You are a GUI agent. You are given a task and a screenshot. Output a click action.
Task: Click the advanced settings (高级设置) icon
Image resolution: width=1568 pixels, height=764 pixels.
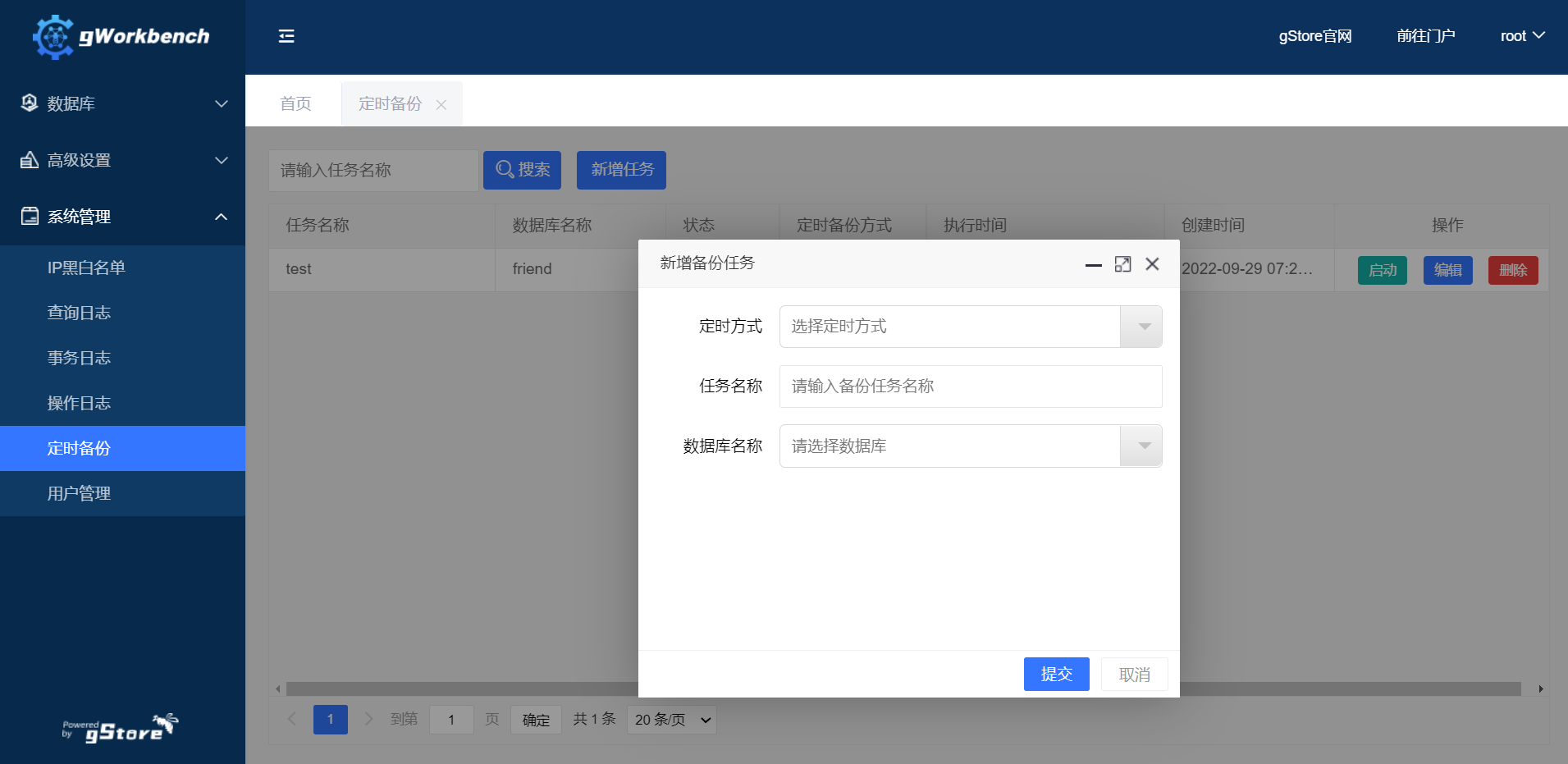(x=30, y=160)
